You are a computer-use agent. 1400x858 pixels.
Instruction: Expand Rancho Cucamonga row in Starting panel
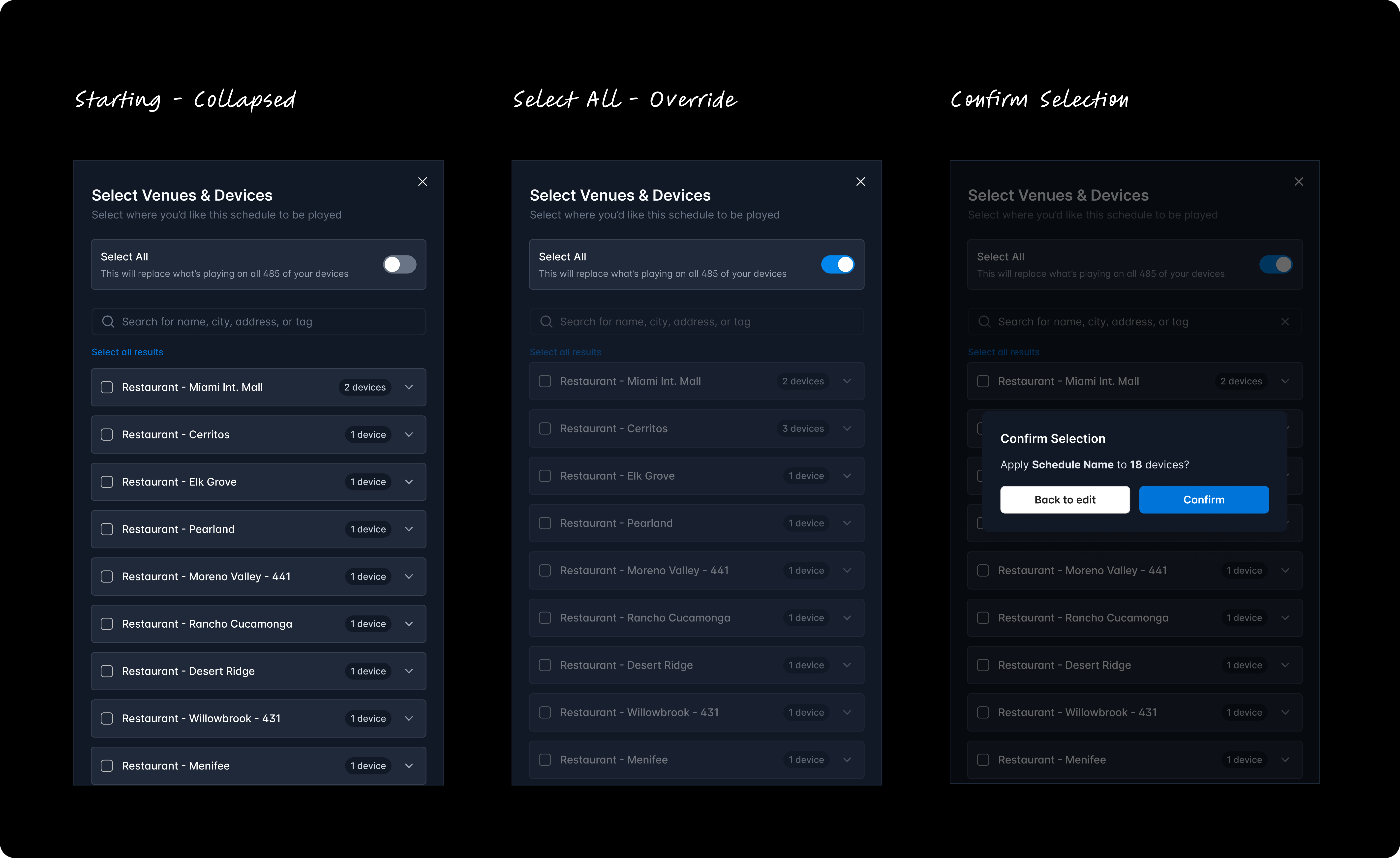(409, 624)
